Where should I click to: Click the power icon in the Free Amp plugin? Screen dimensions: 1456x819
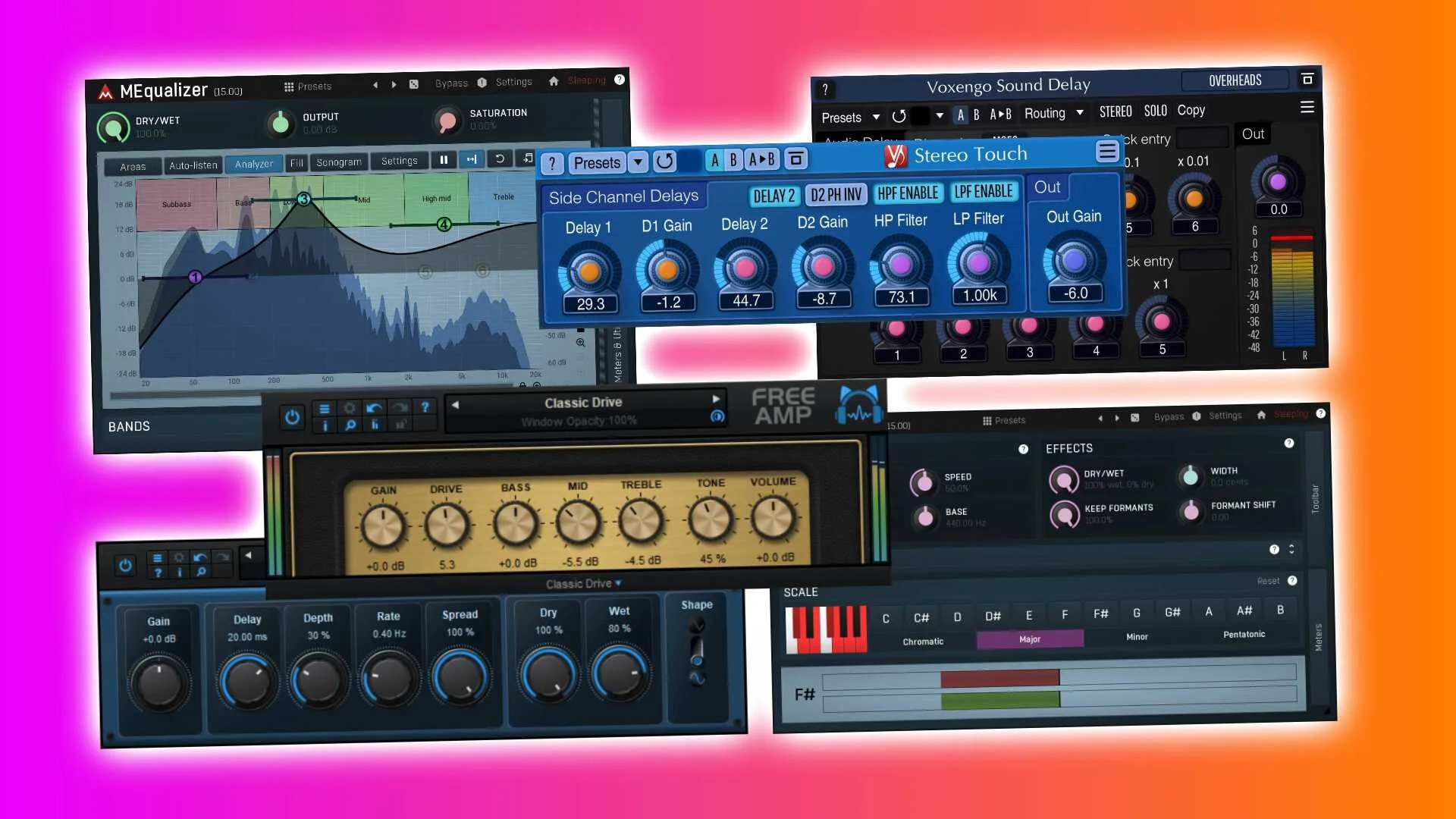[x=292, y=417]
